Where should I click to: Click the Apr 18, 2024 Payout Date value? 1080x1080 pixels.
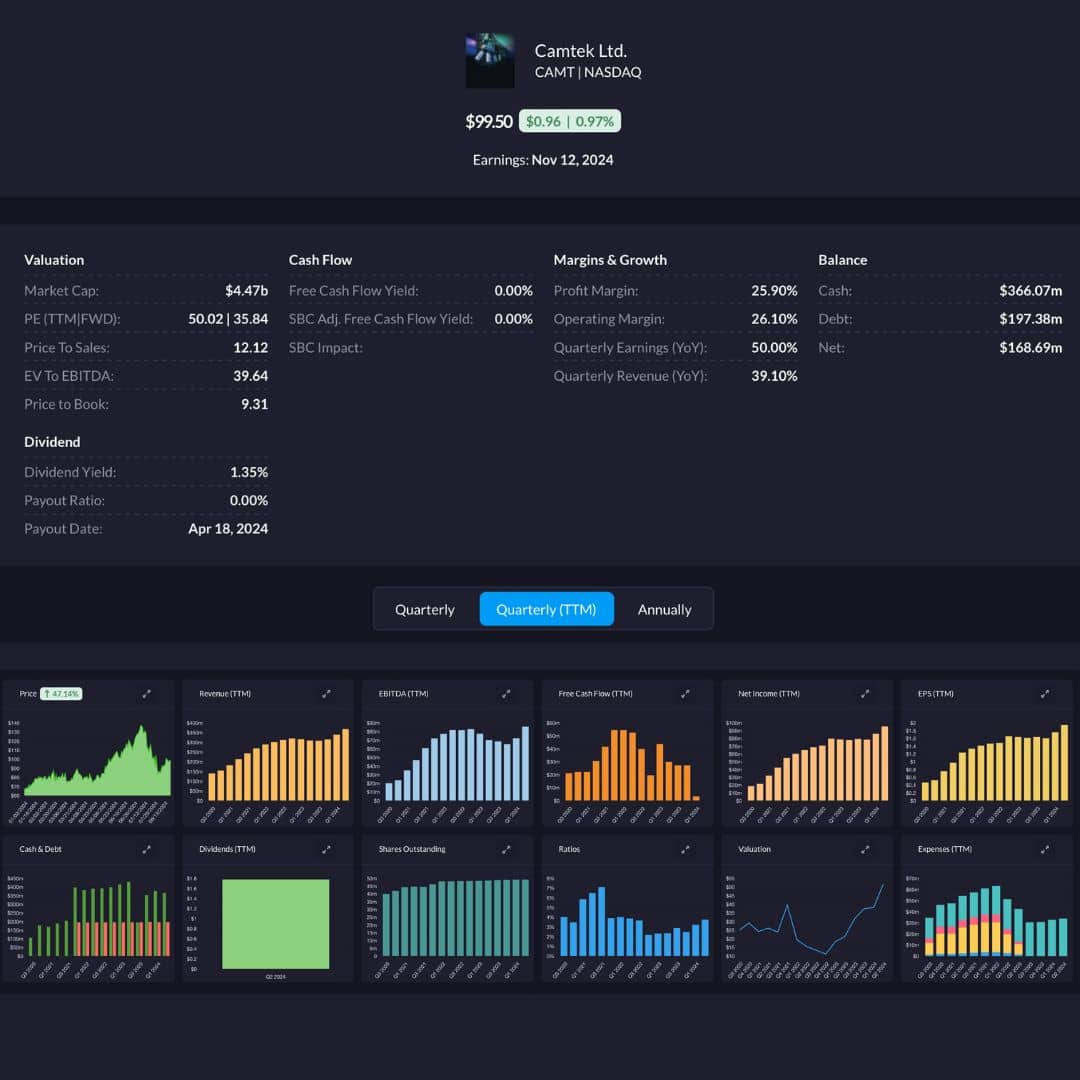[228, 529]
